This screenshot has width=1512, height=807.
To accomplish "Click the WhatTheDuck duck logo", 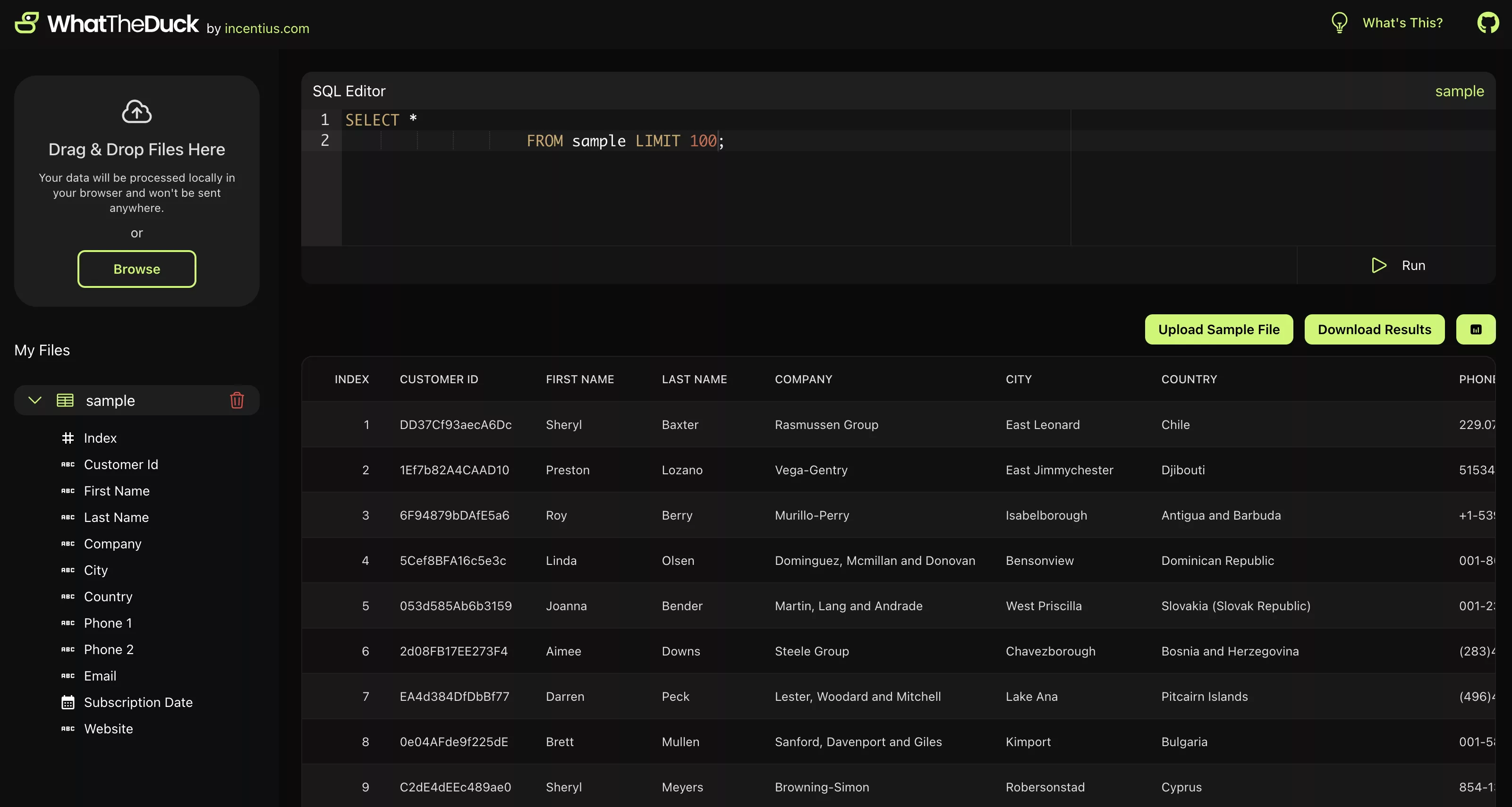I will point(27,23).
